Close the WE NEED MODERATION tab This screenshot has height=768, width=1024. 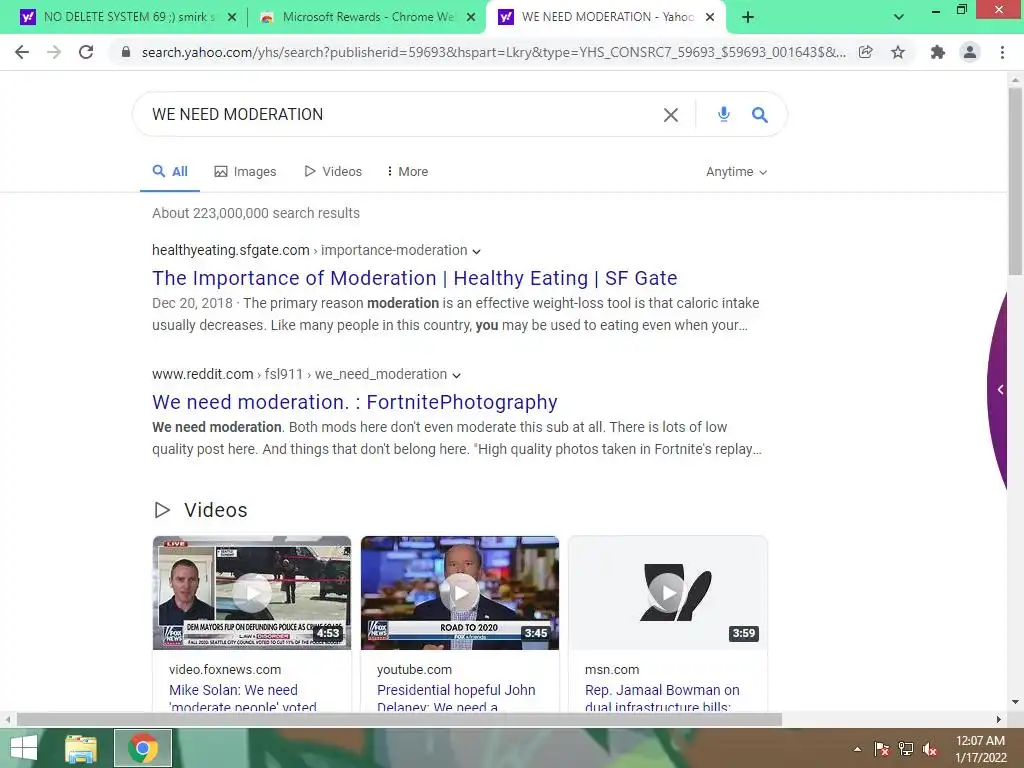710,18
